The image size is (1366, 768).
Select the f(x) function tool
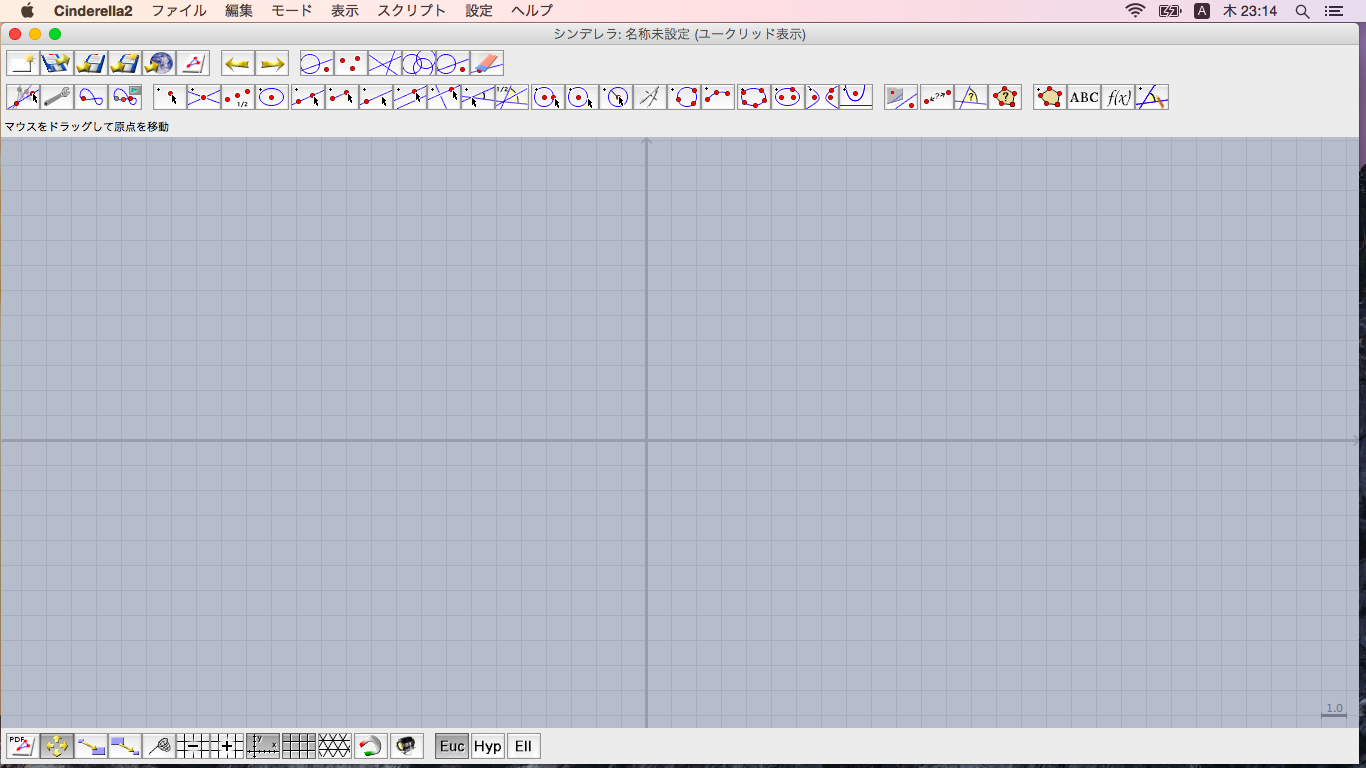click(x=1118, y=97)
